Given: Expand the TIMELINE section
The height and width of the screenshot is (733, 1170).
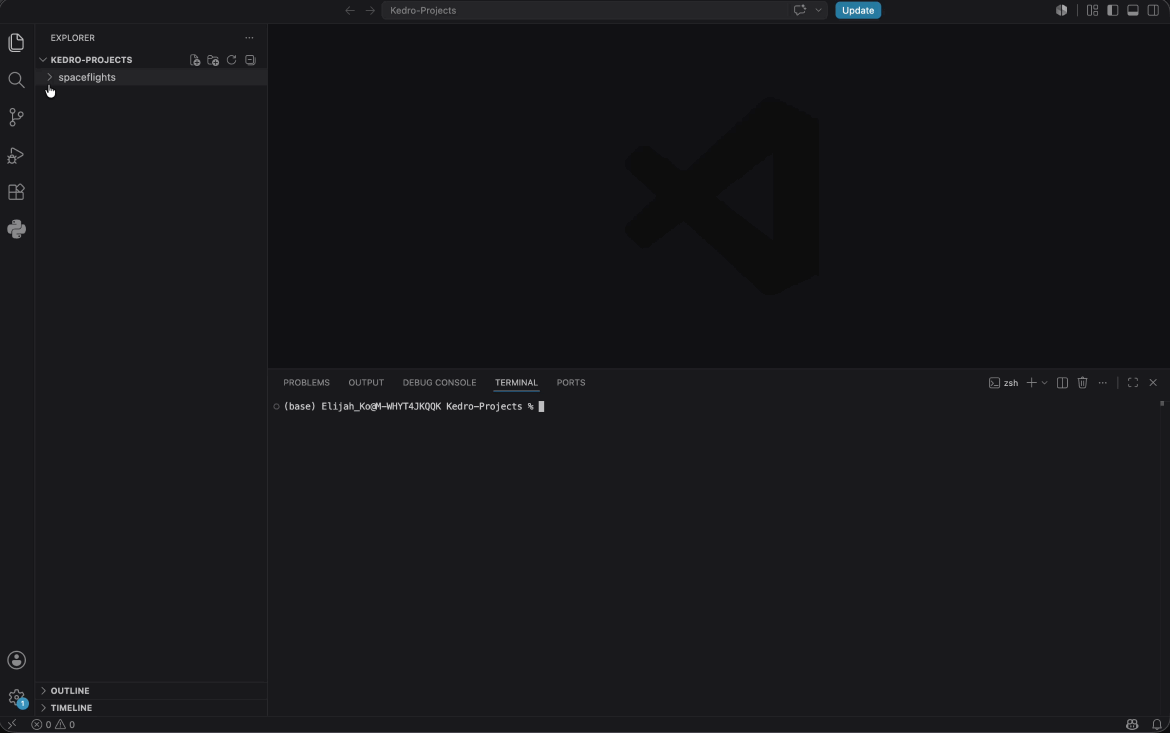Looking at the screenshot, I should [151, 708].
